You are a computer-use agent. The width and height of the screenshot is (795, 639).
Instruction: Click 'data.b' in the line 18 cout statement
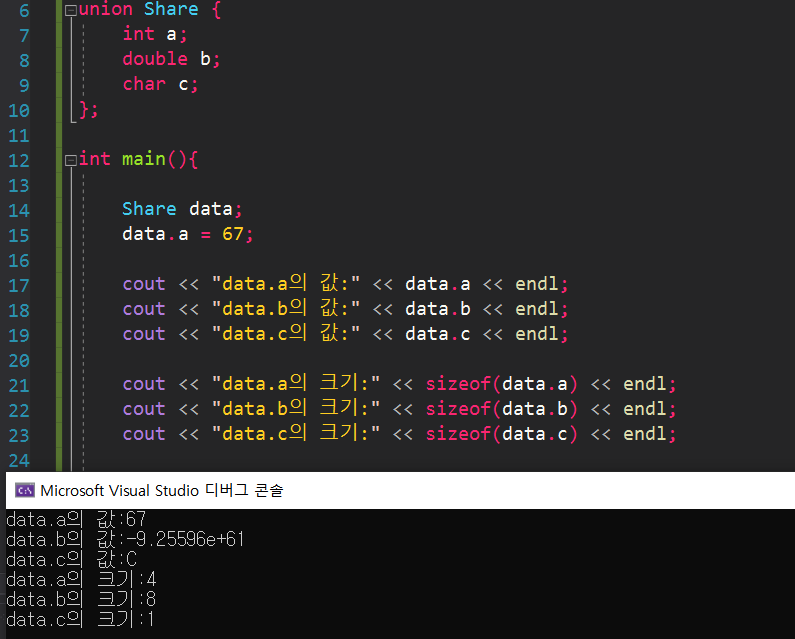438,309
